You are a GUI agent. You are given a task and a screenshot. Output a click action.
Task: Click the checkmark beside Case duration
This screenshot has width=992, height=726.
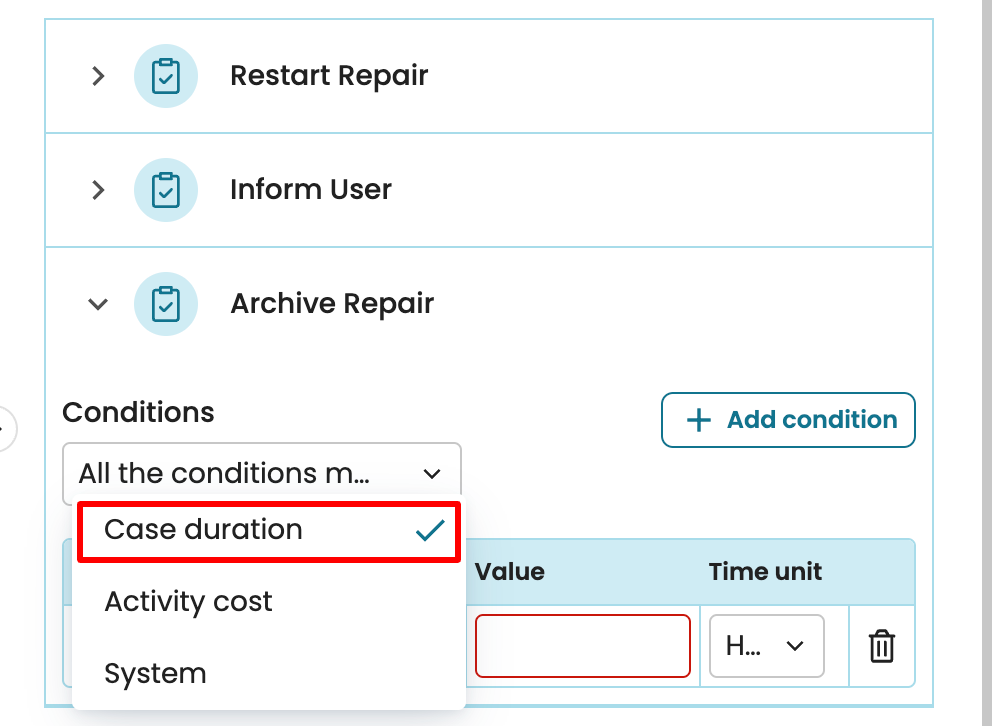point(430,531)
